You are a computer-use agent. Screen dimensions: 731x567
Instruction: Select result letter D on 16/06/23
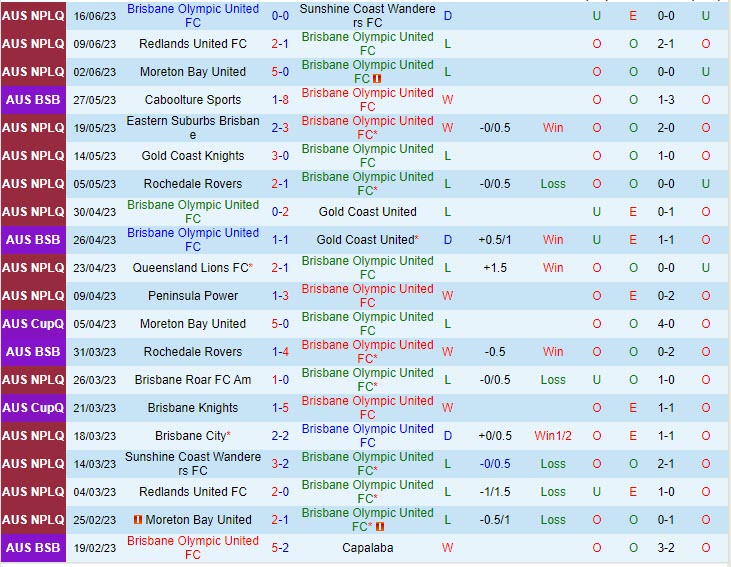[448, 16]
